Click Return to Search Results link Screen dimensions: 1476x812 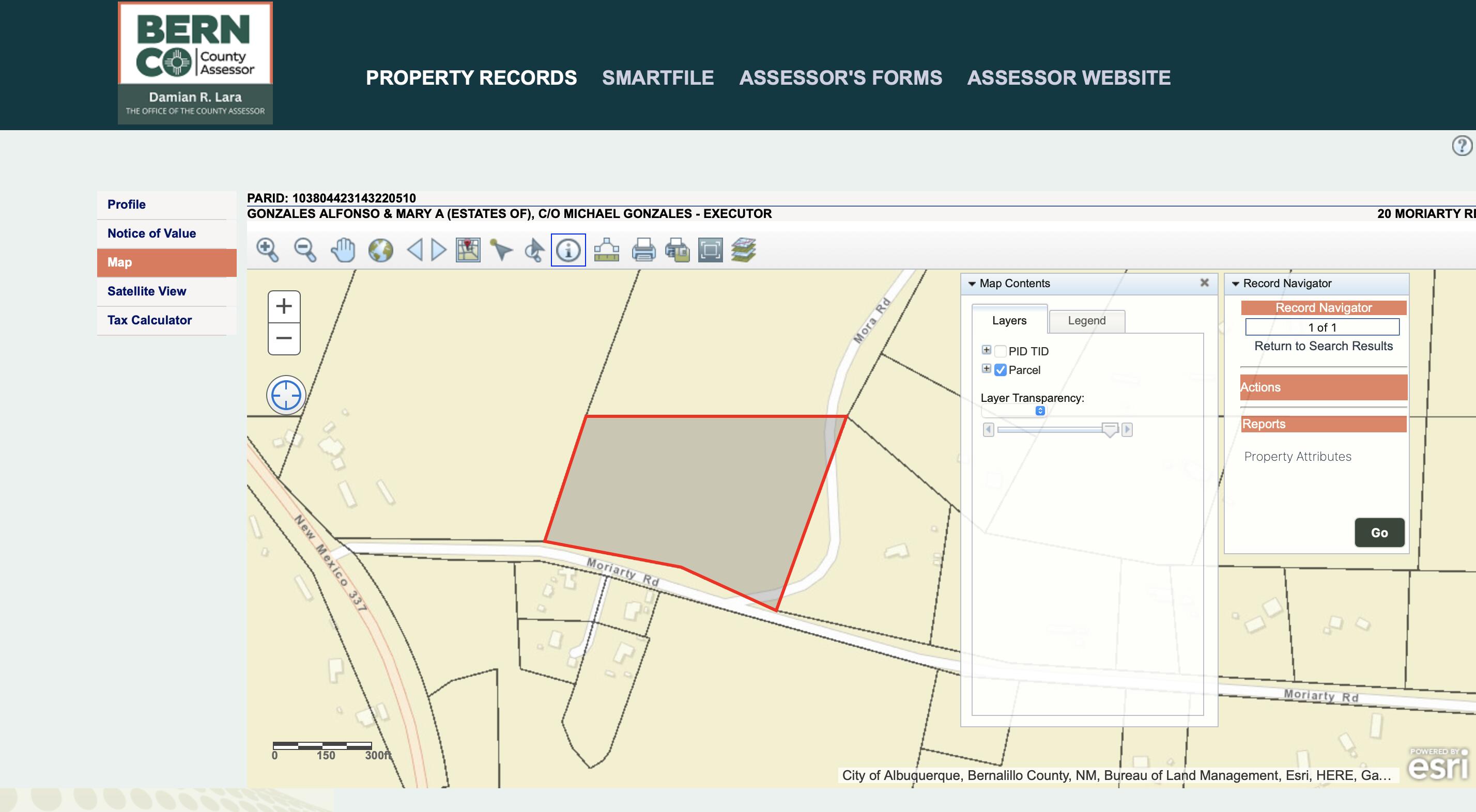click(1323, 346)
